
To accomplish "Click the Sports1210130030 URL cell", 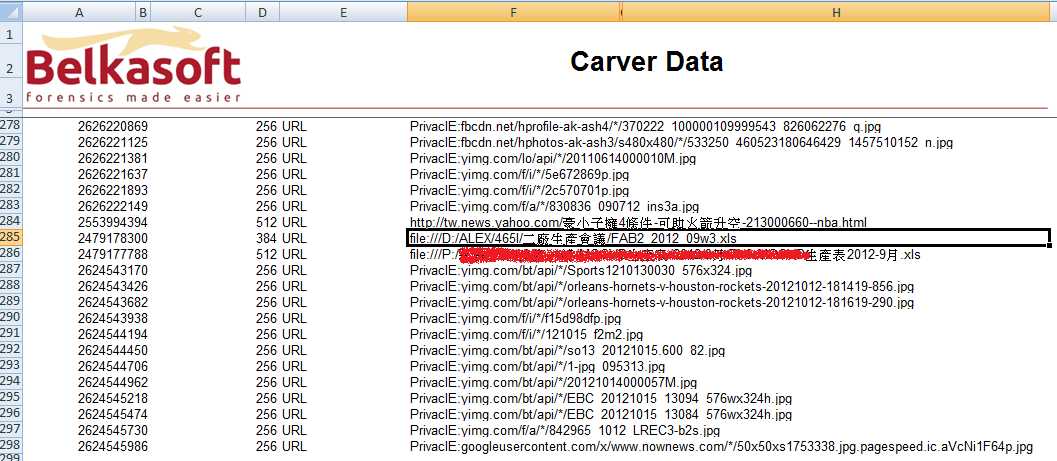I will pos(580,271).
